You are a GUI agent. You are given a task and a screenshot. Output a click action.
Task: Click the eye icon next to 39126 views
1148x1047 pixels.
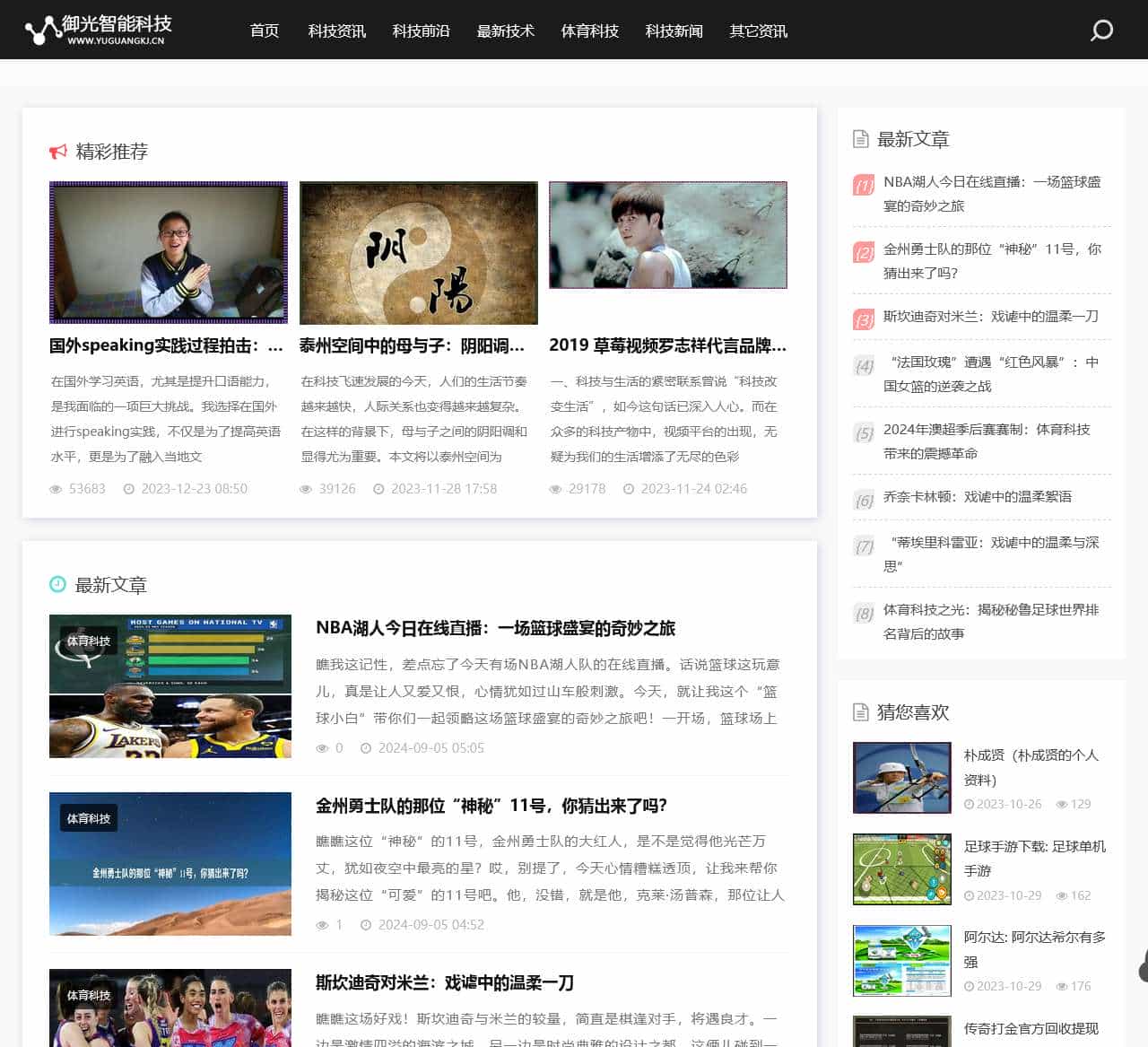pyautogui.click(x=306, y=489)
